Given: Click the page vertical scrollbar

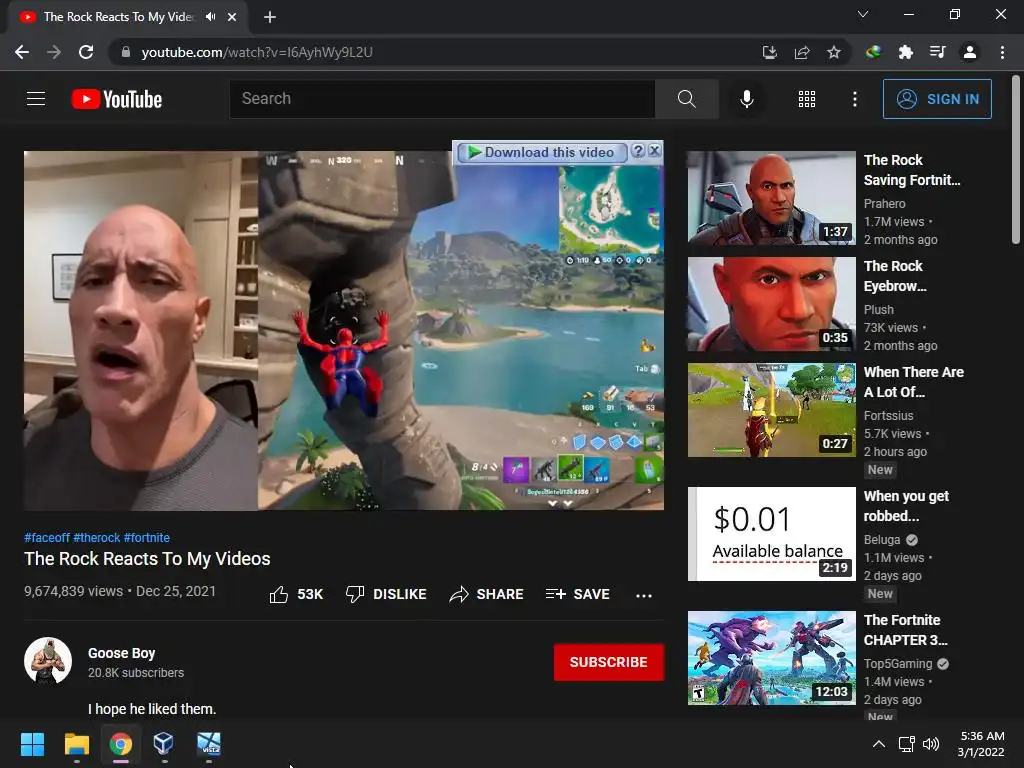Looking at the screenshot, I should click(x=1016, y=160).
